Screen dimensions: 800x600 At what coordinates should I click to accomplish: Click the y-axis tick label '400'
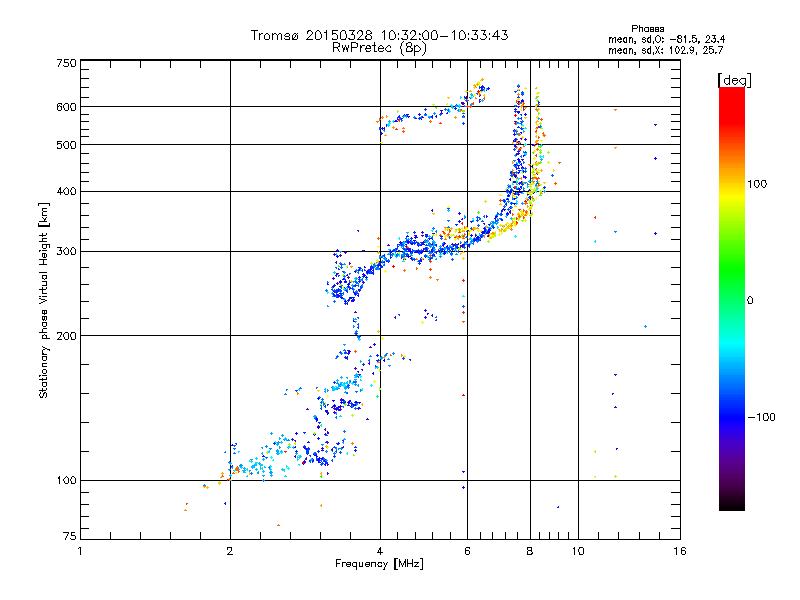click(66, 192)
